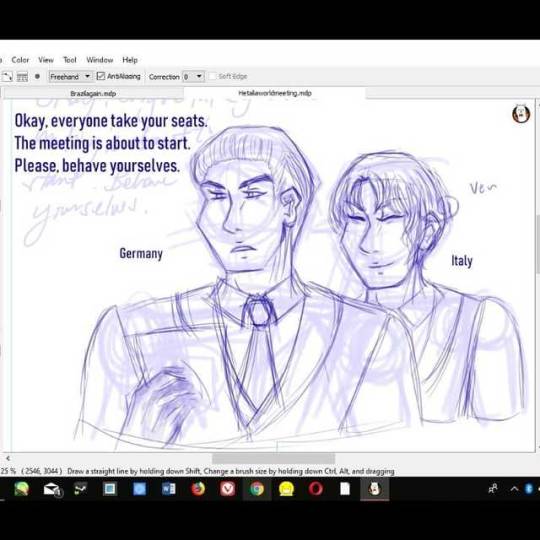Screen dimensions: 540x540
Task: Open the Help menu
Action: [x=130, y=60]
